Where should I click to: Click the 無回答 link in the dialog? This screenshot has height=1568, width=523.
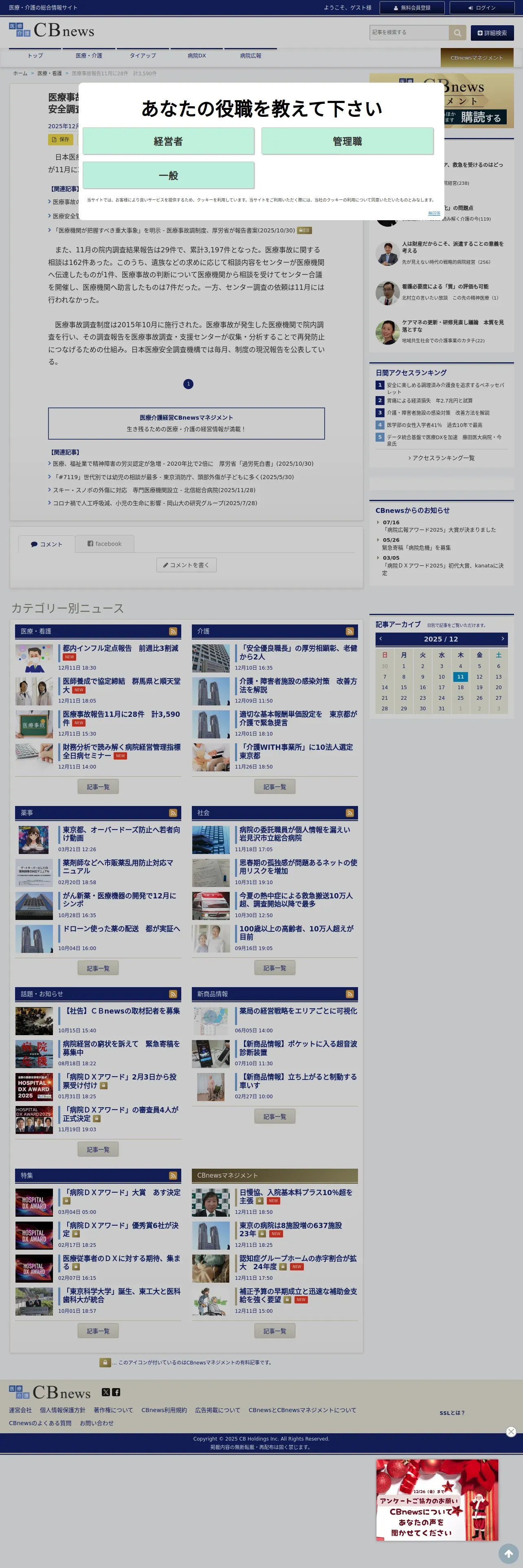(x=434, y=213)
